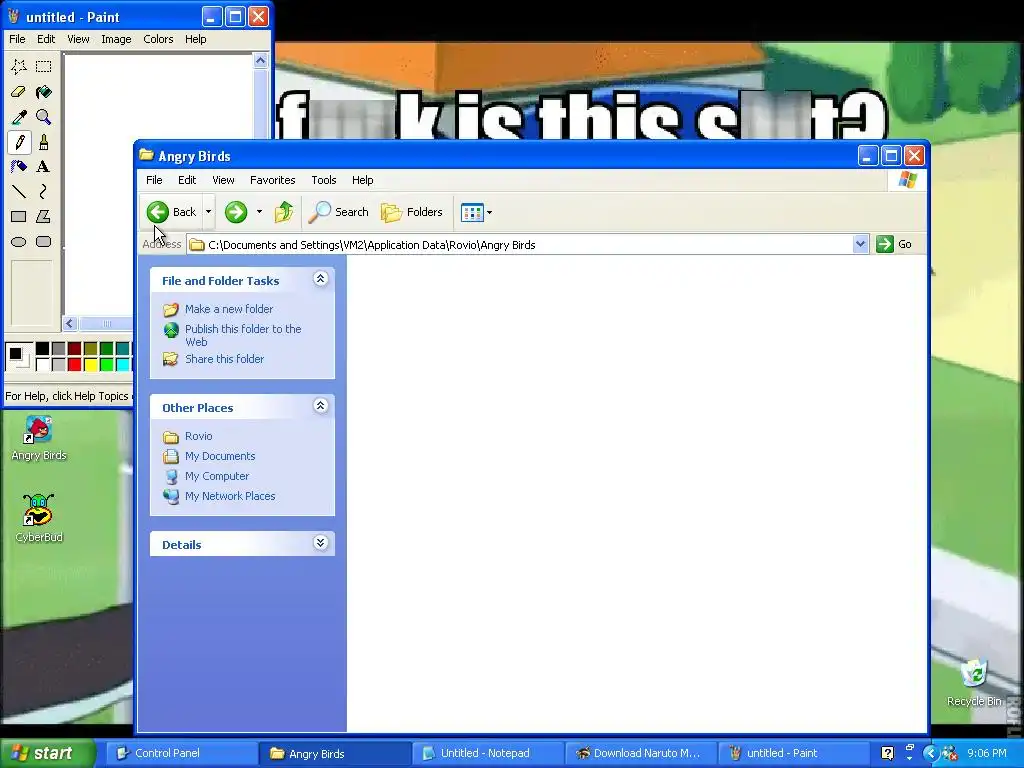The height and width of the screenshot is (768, 1024).
Task: Open the Back history dropdown arrow
Action: pos(208,212)
